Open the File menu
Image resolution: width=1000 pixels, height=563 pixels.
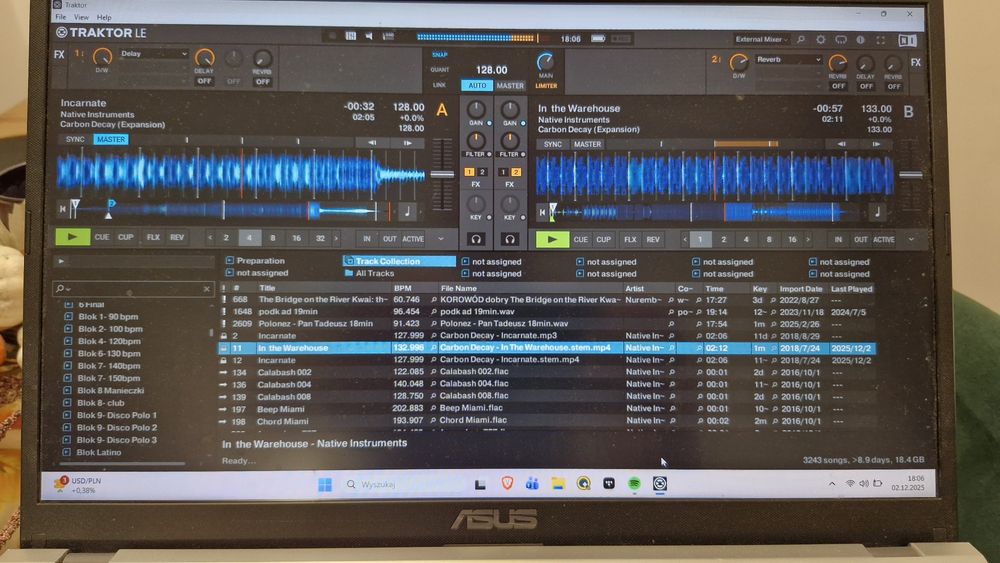click(x=61, y=17)
